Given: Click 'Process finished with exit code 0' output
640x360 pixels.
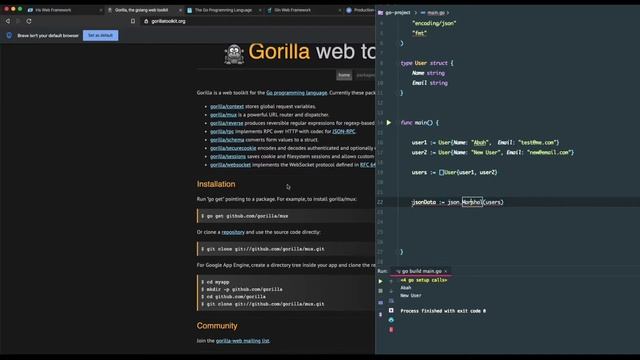Looking at the screenshot, I should click(443, 311).
